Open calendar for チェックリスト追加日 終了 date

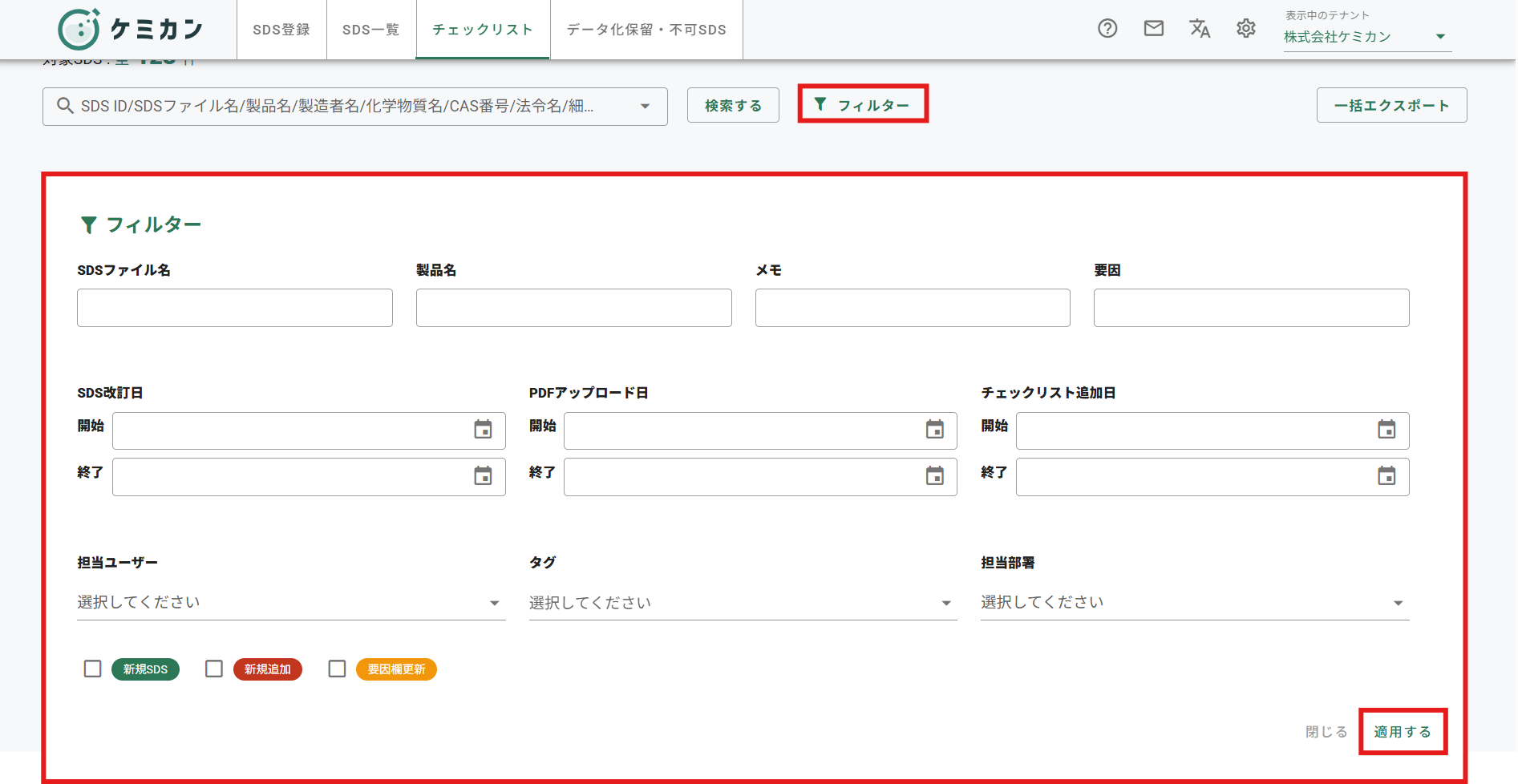(1386, 476)
